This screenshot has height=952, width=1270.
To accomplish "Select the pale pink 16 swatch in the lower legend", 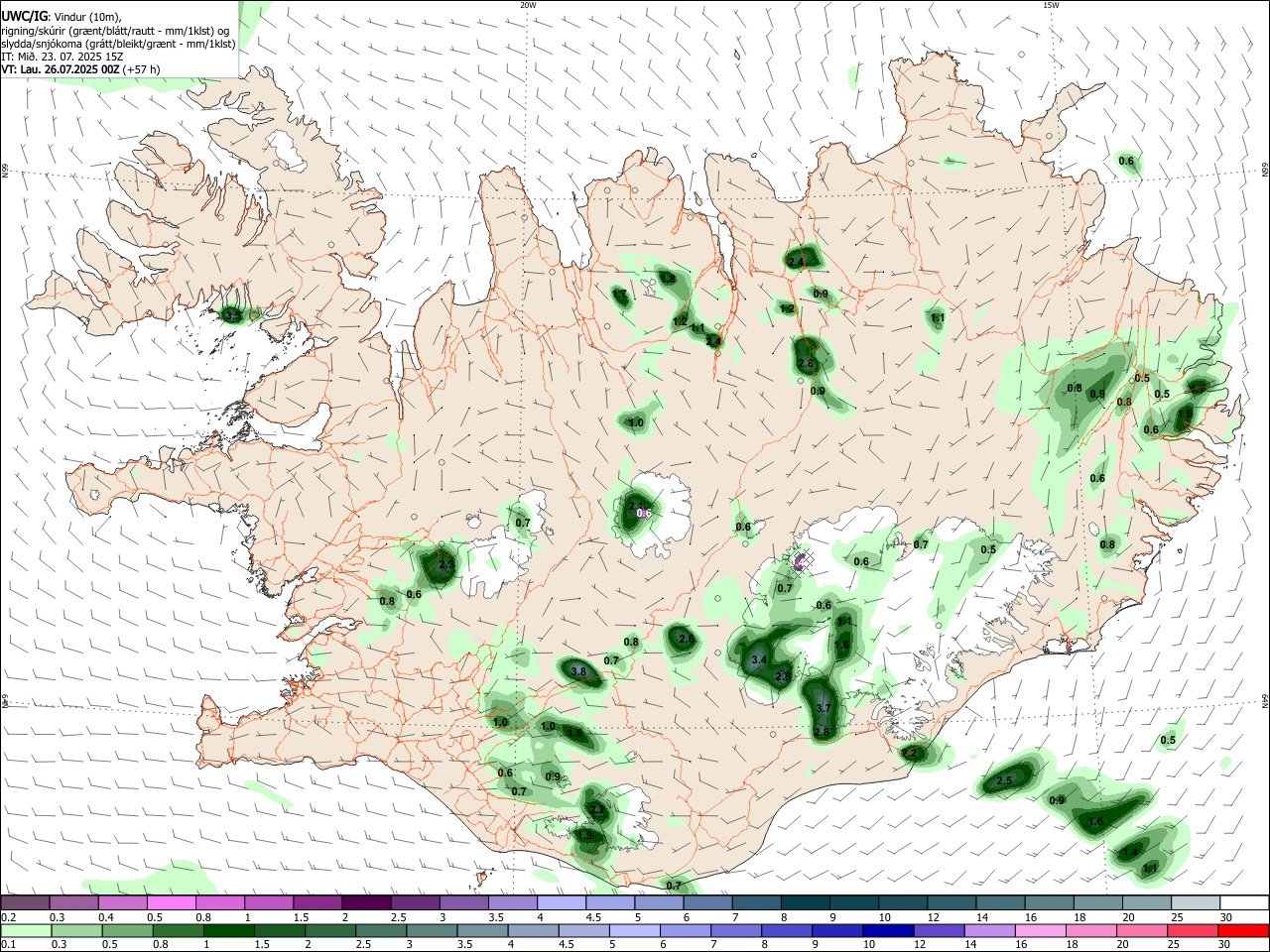I will click(1040, 931).
